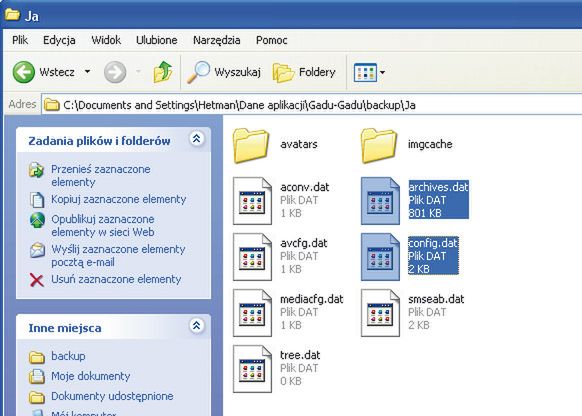Open the Plik menu

20,40
